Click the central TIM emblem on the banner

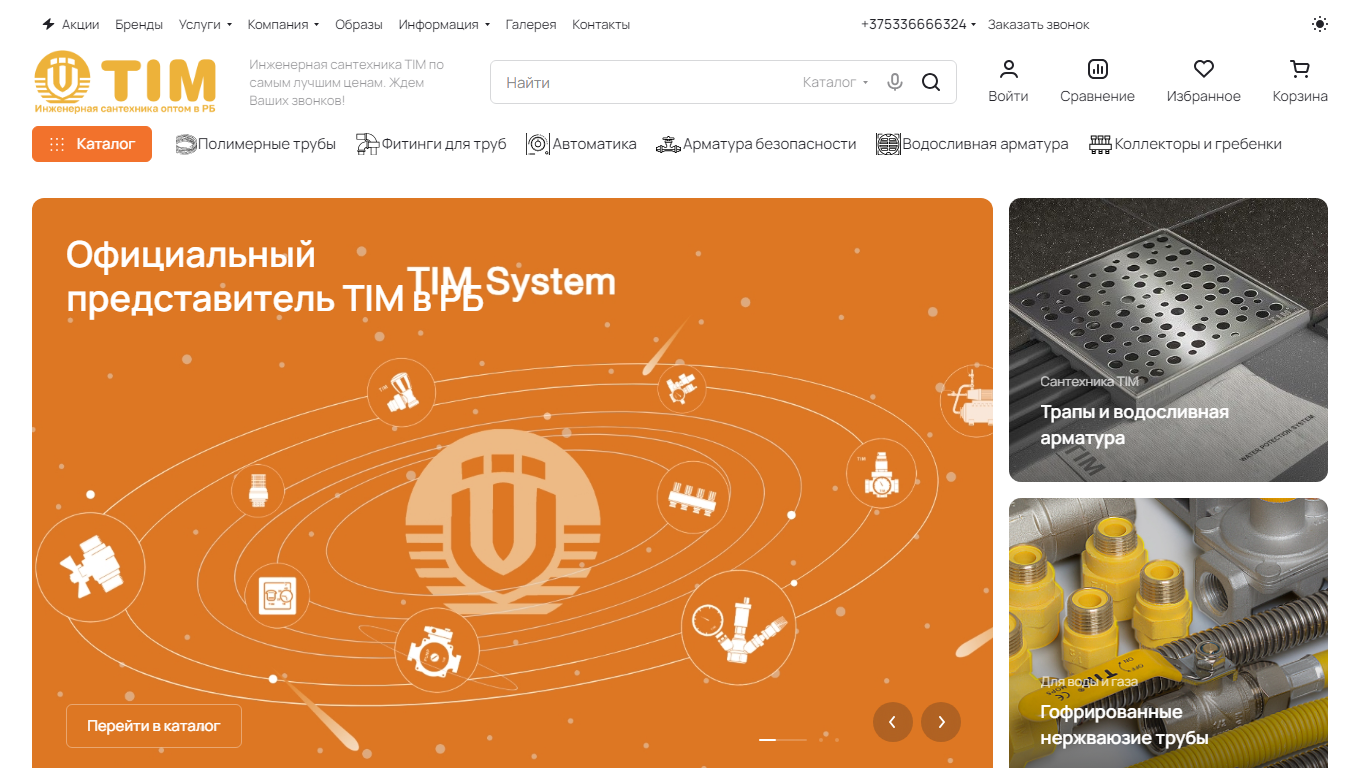pos(503,521)
